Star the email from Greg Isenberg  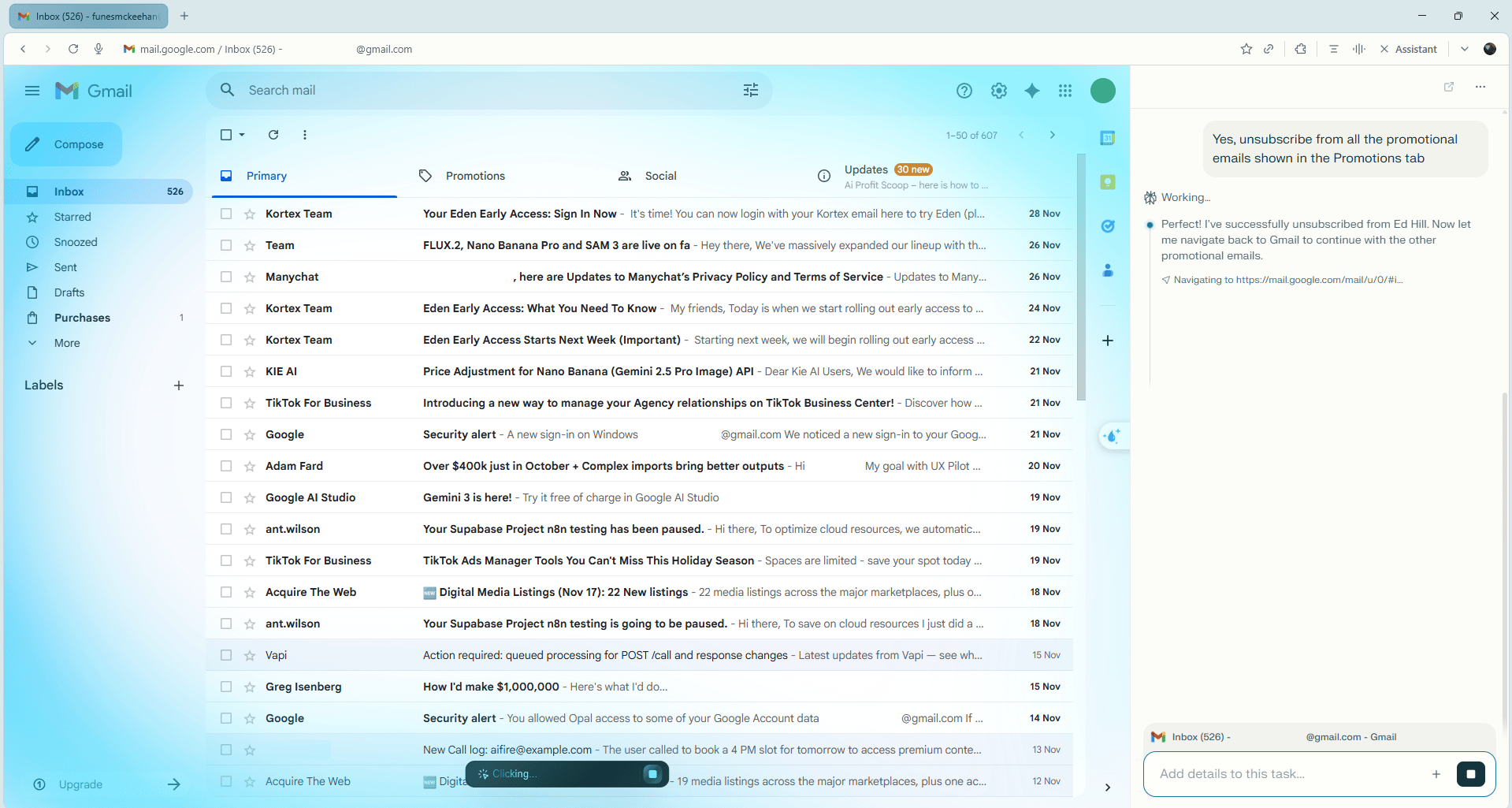click(x=250, y=687)
